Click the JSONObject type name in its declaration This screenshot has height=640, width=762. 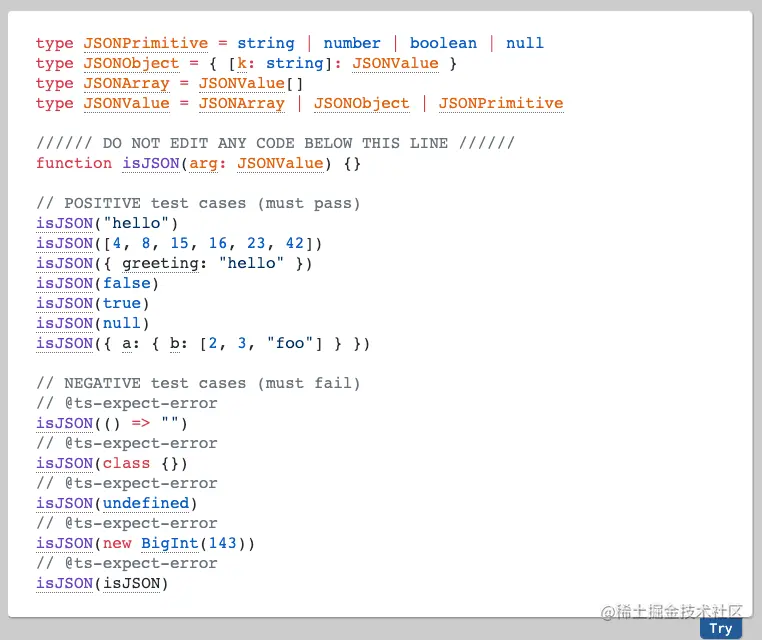(131, 63)
